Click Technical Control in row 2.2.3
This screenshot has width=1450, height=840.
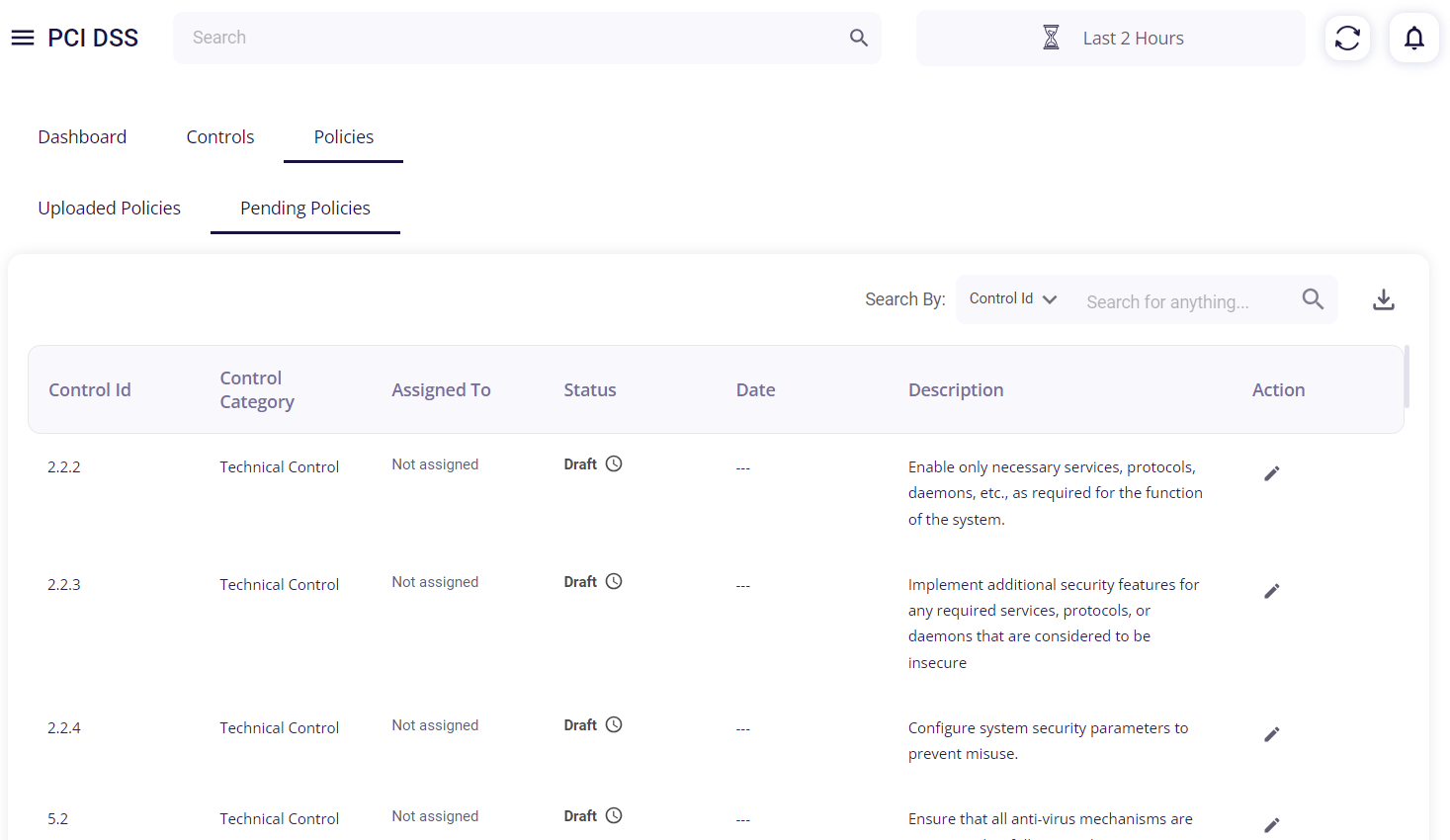[280, 585]
